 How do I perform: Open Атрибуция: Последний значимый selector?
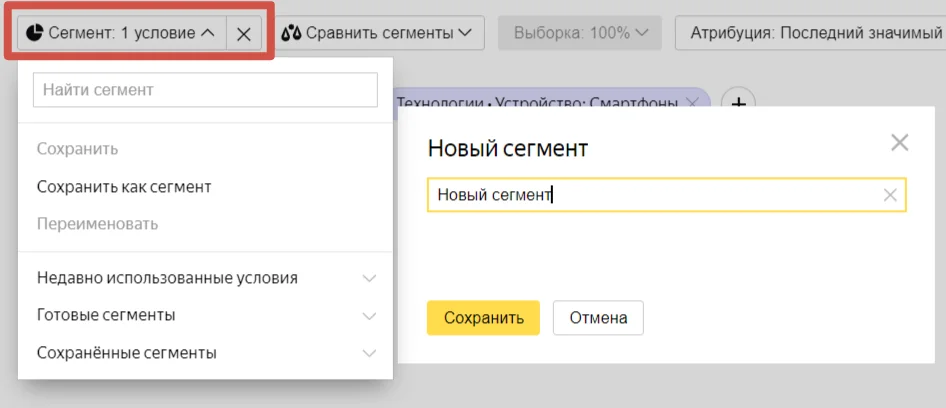810,33
